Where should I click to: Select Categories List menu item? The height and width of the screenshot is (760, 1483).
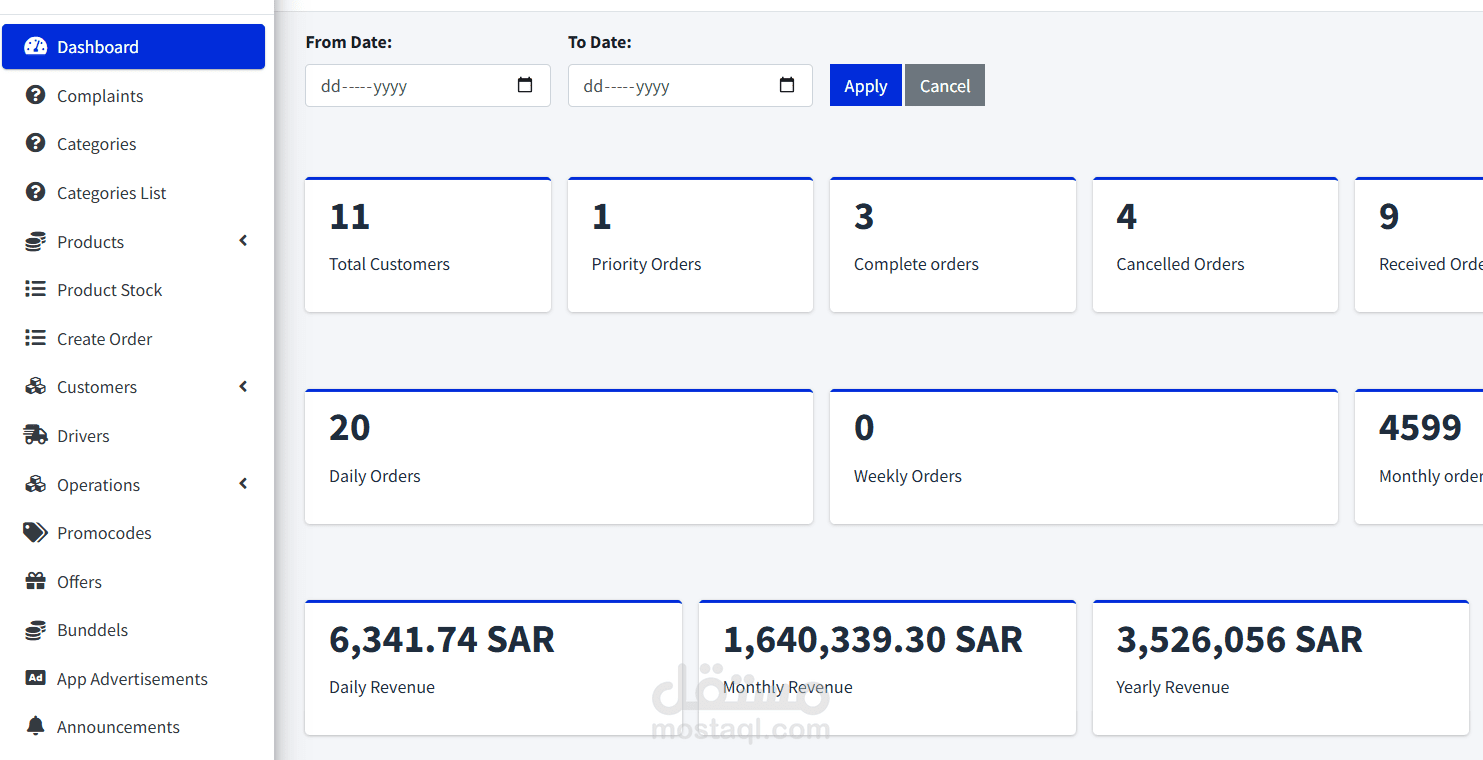[x=111, y=193]
